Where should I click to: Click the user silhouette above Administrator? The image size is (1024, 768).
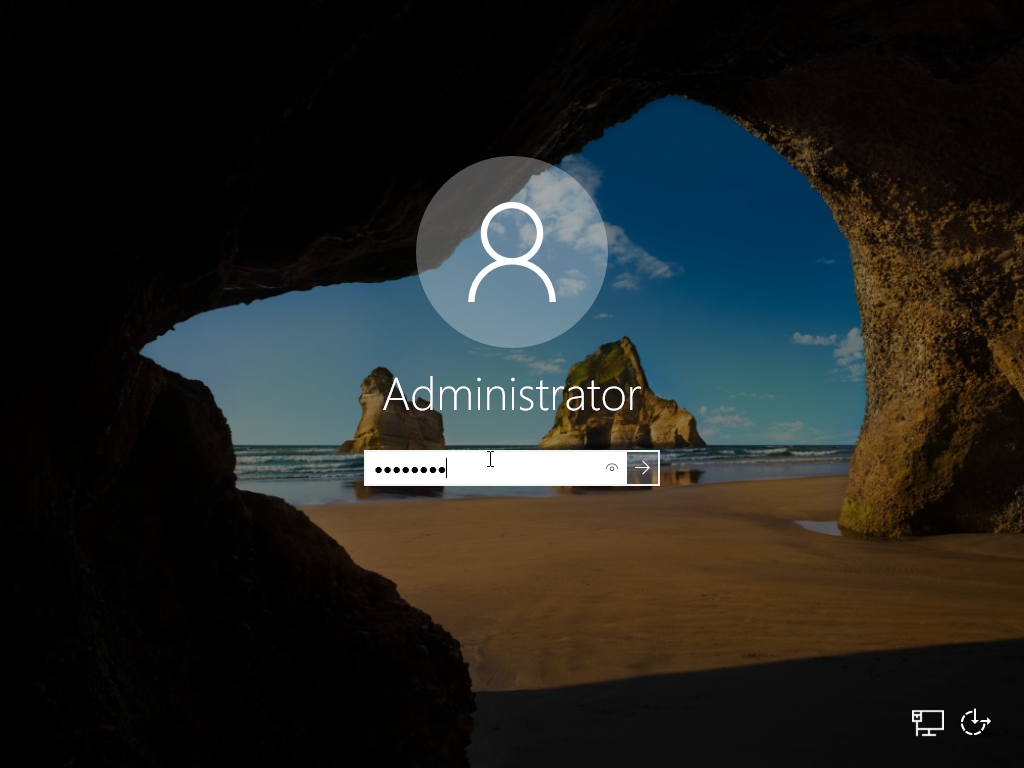[x=511, y=253]
